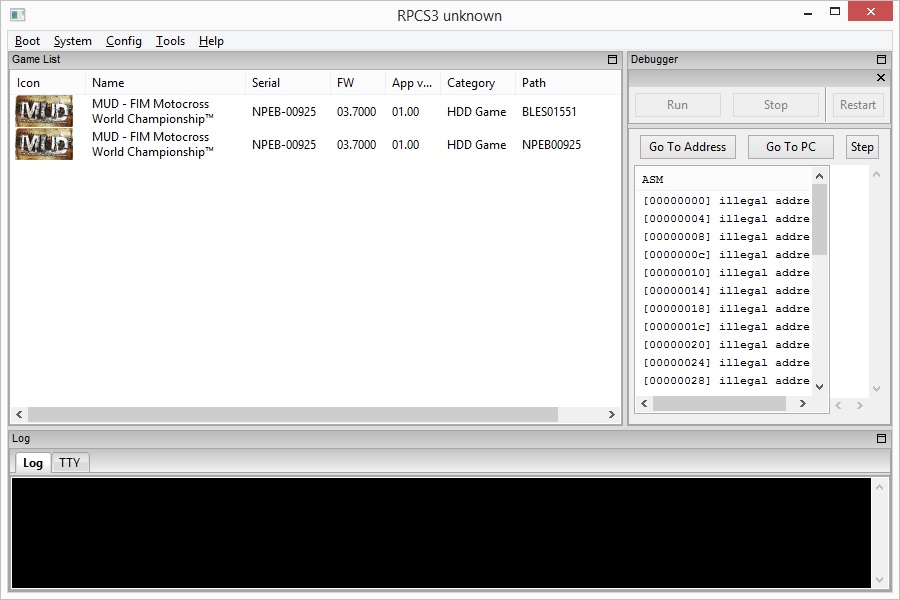The height and width of the screenshot is (600, 900).
Task: Click Go To Address button
Action: [x=688, y=147]
